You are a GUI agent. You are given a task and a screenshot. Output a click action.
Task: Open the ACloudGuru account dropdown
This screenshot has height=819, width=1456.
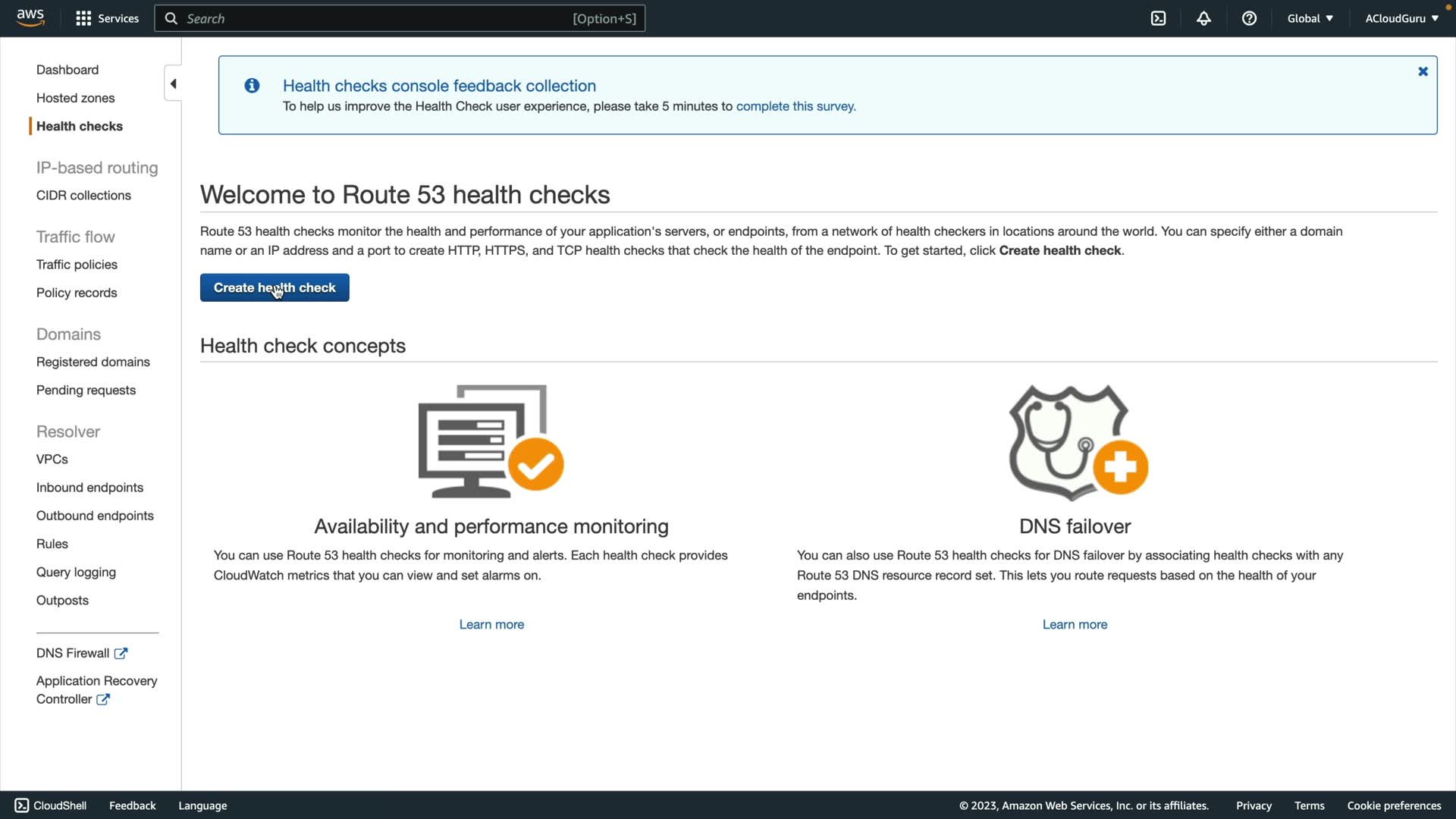(1401, 18)
